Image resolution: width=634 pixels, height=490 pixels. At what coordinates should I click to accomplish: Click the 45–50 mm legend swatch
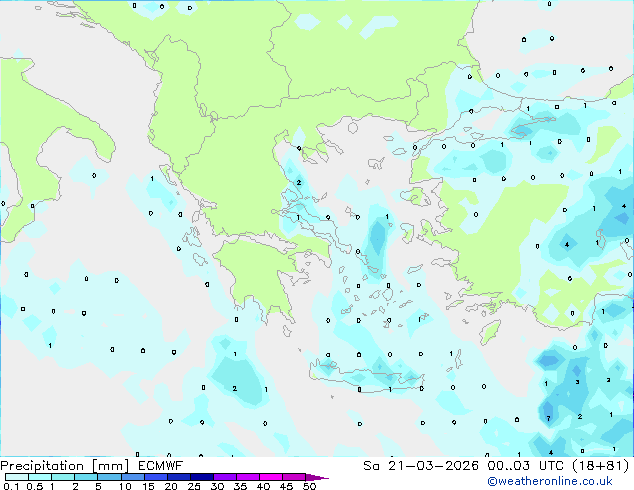(x=294, y=477)
